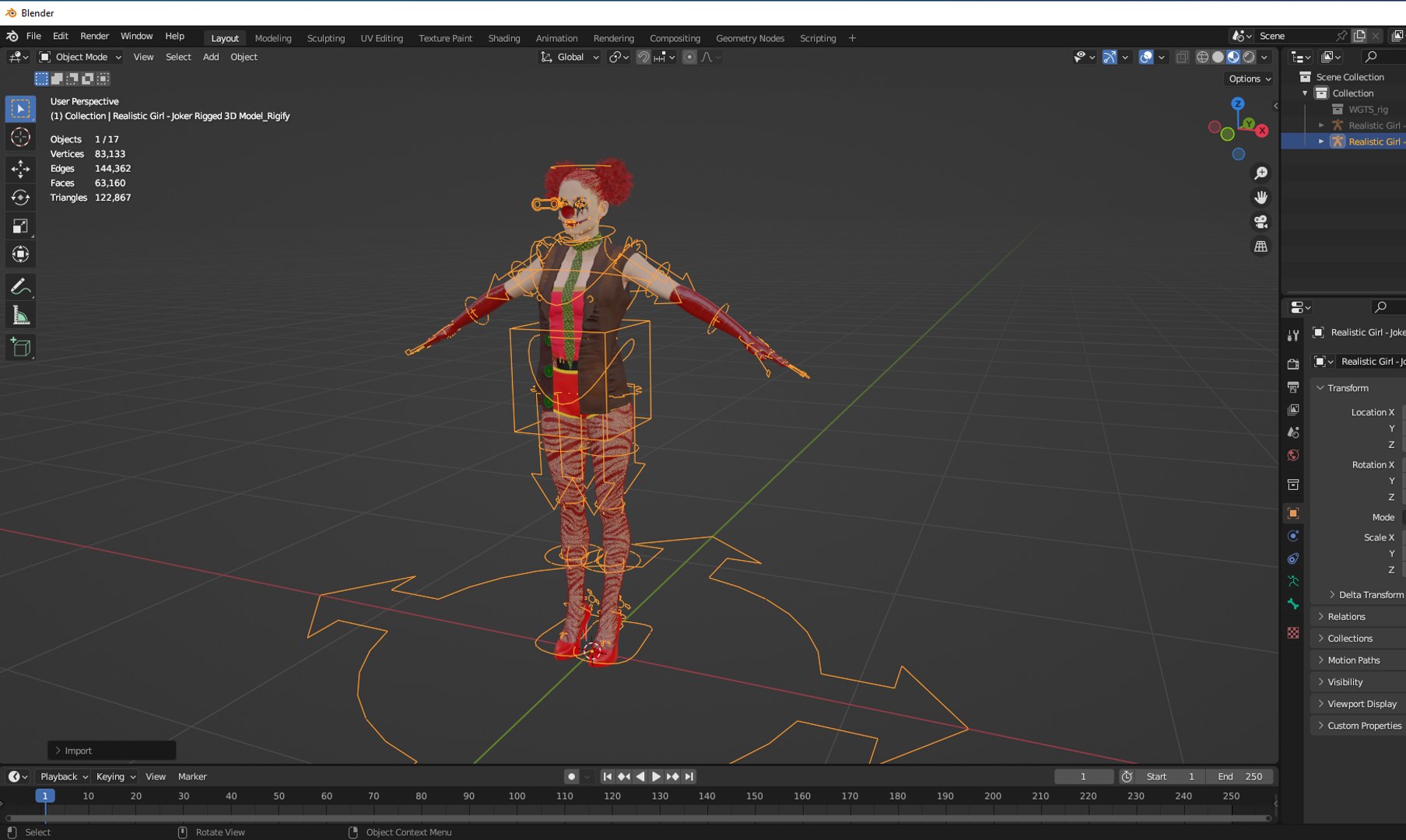Open the Add menu in viewport
Viewport: 1406px width, 840px height.
click(210, 57)
